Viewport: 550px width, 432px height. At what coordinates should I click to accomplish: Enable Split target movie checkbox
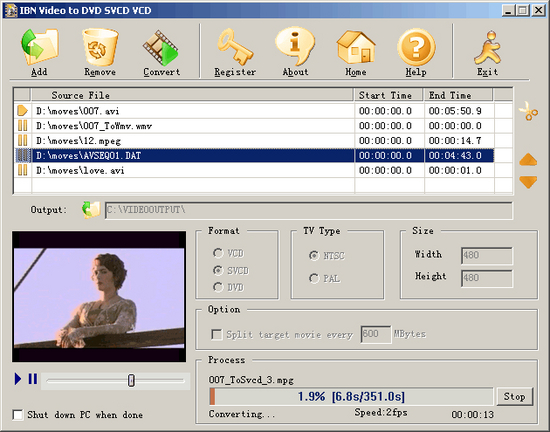tap(217, 334)
